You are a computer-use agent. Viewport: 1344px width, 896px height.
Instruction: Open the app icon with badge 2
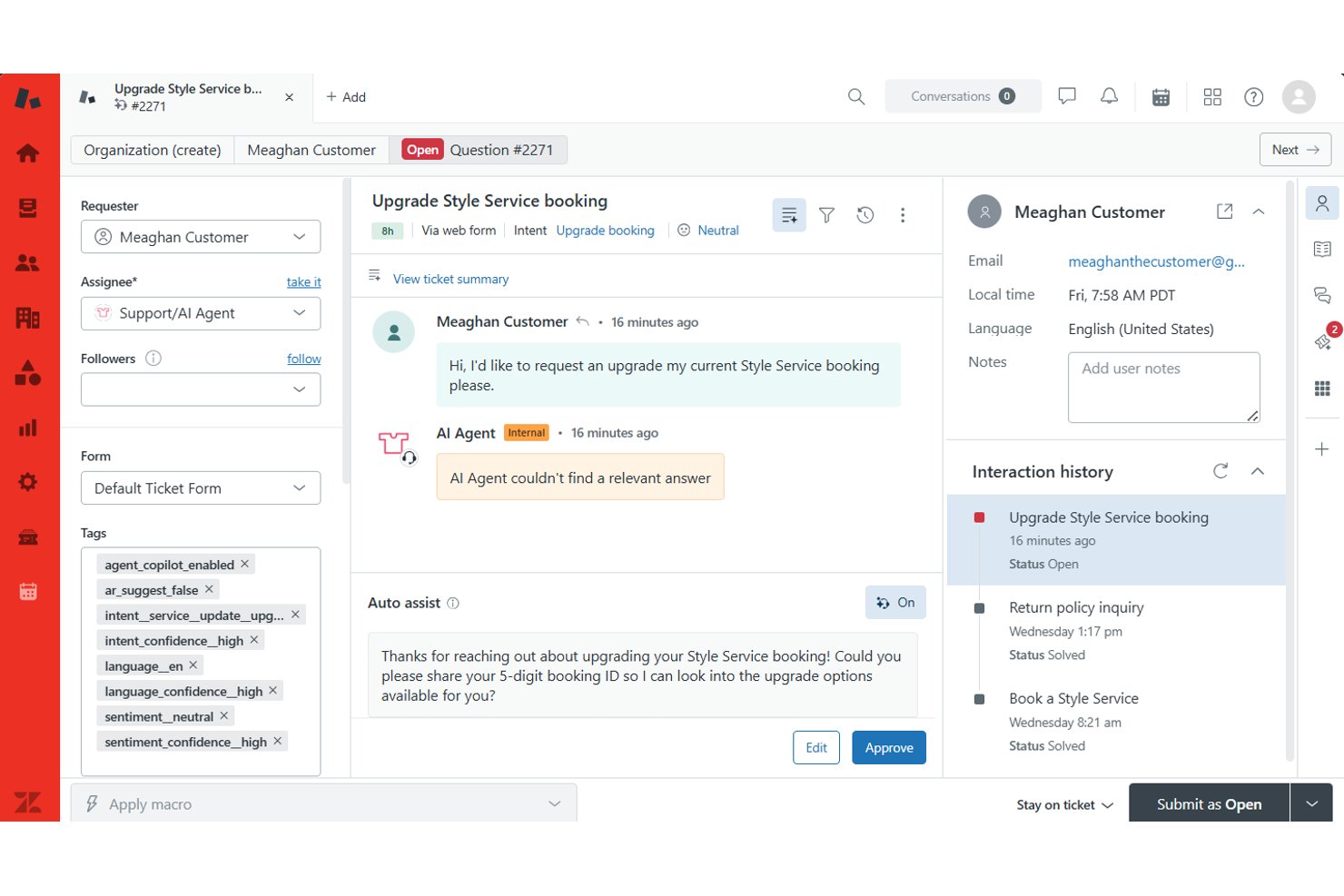pos(1323,341)
